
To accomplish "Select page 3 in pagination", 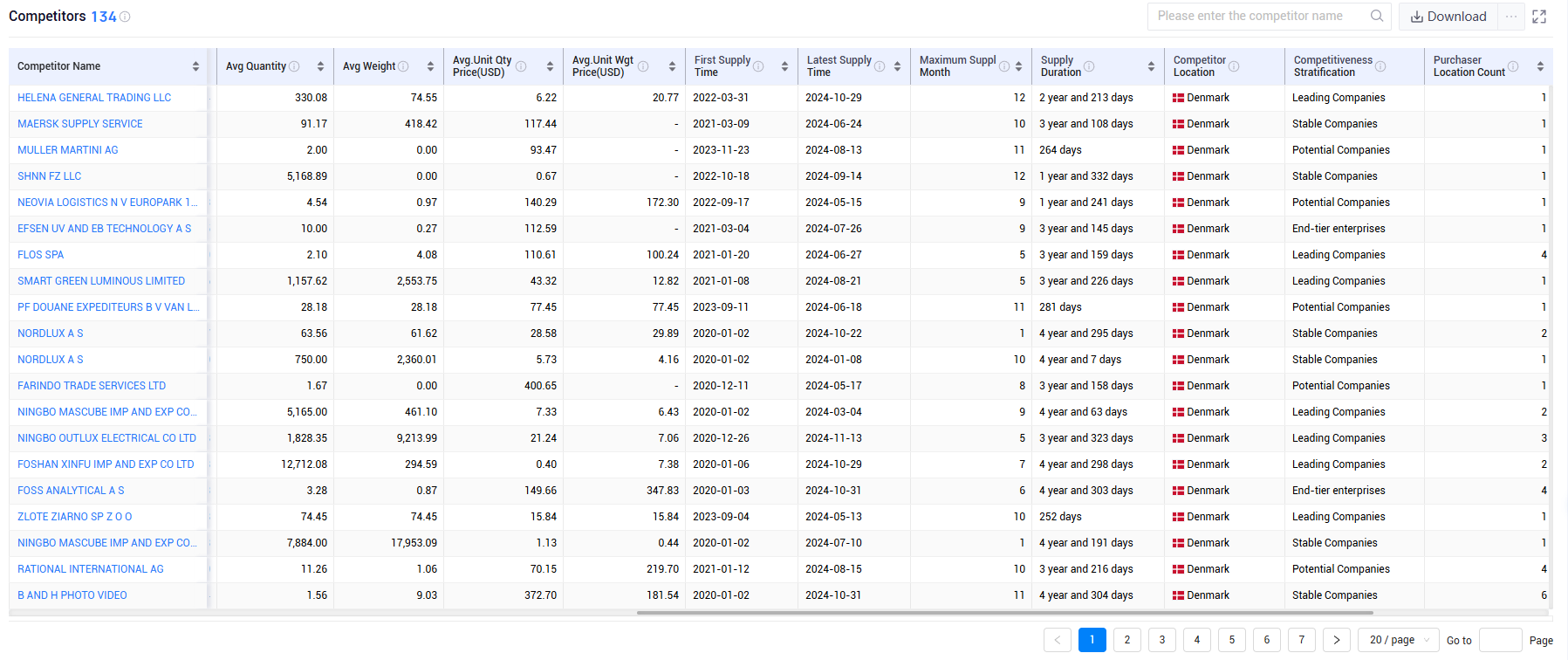I will (1161, 640).
